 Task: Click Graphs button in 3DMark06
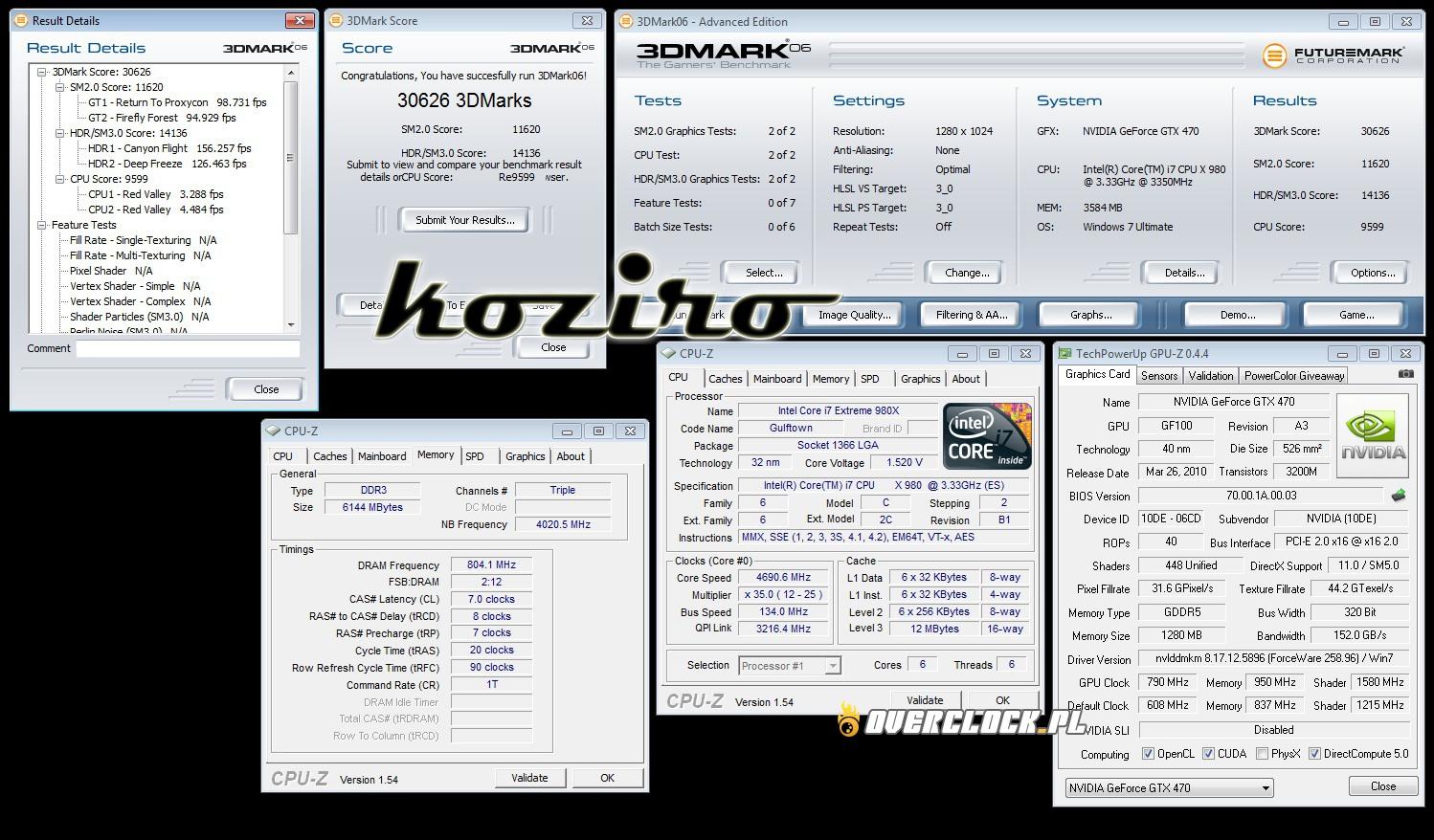[1090, 315]
